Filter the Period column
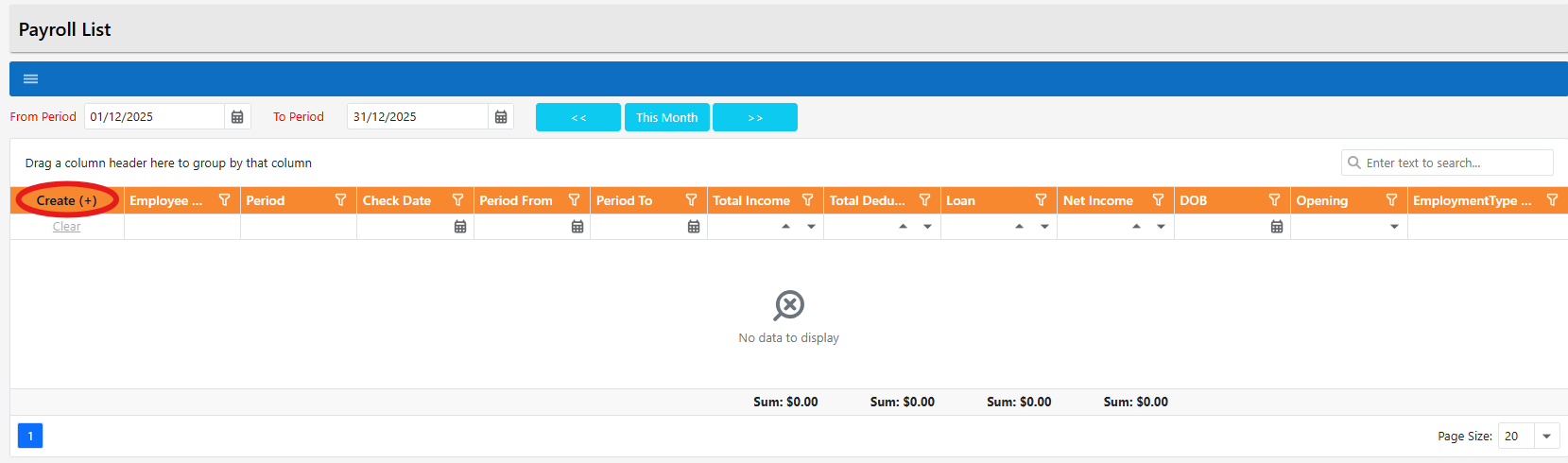 coord(340,200)
